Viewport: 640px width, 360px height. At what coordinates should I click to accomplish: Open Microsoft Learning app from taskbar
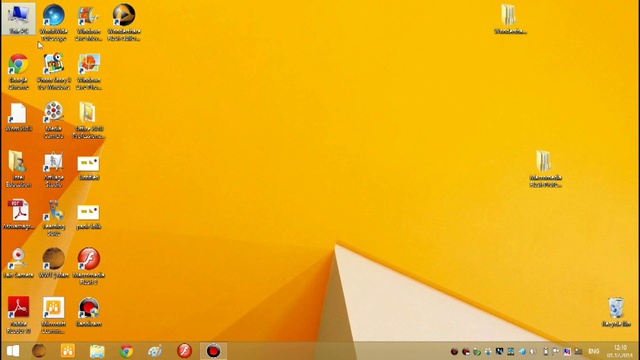(68, 351)
